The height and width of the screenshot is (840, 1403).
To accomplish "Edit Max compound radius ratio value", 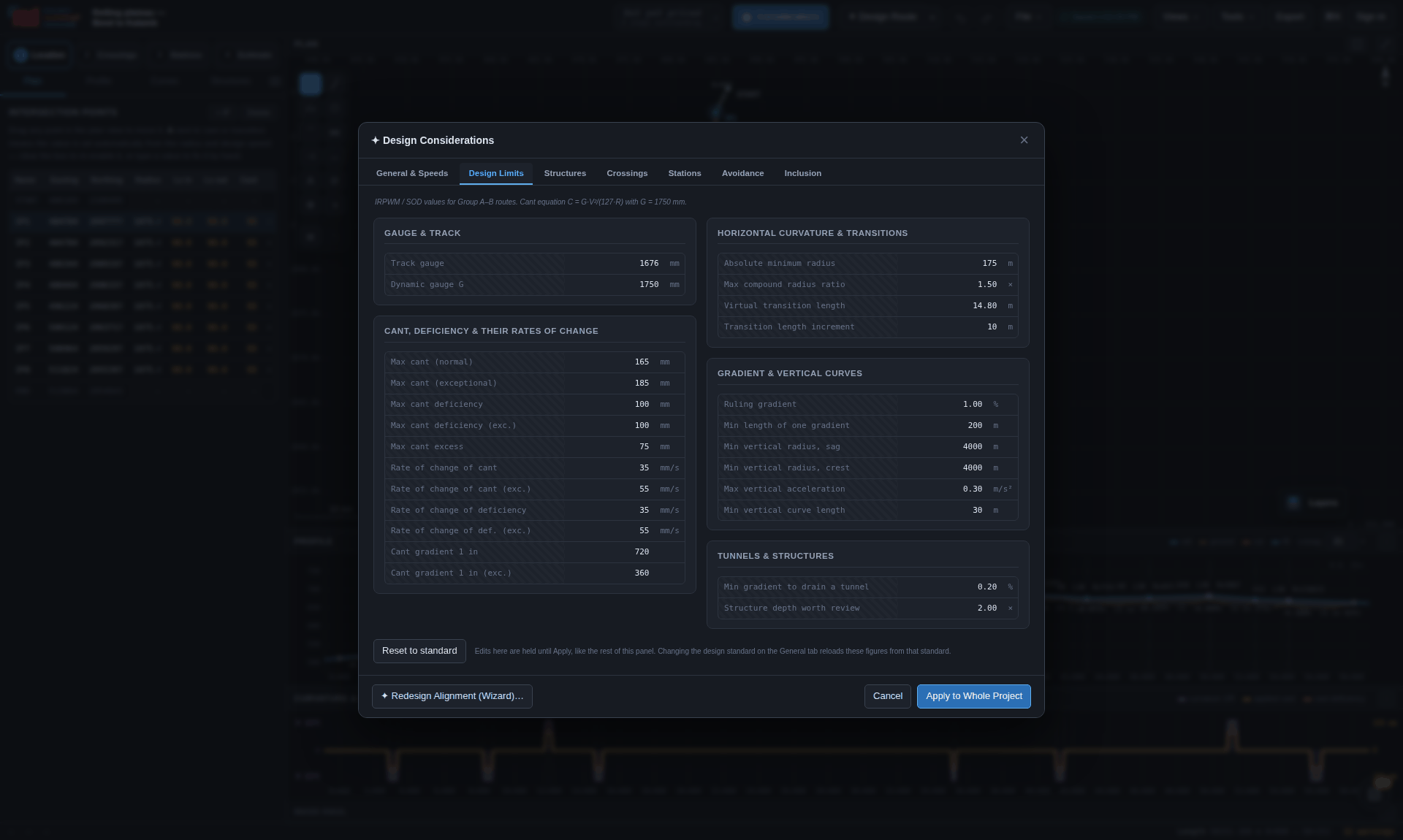I will pyautogui.click(x=950, y=285).
